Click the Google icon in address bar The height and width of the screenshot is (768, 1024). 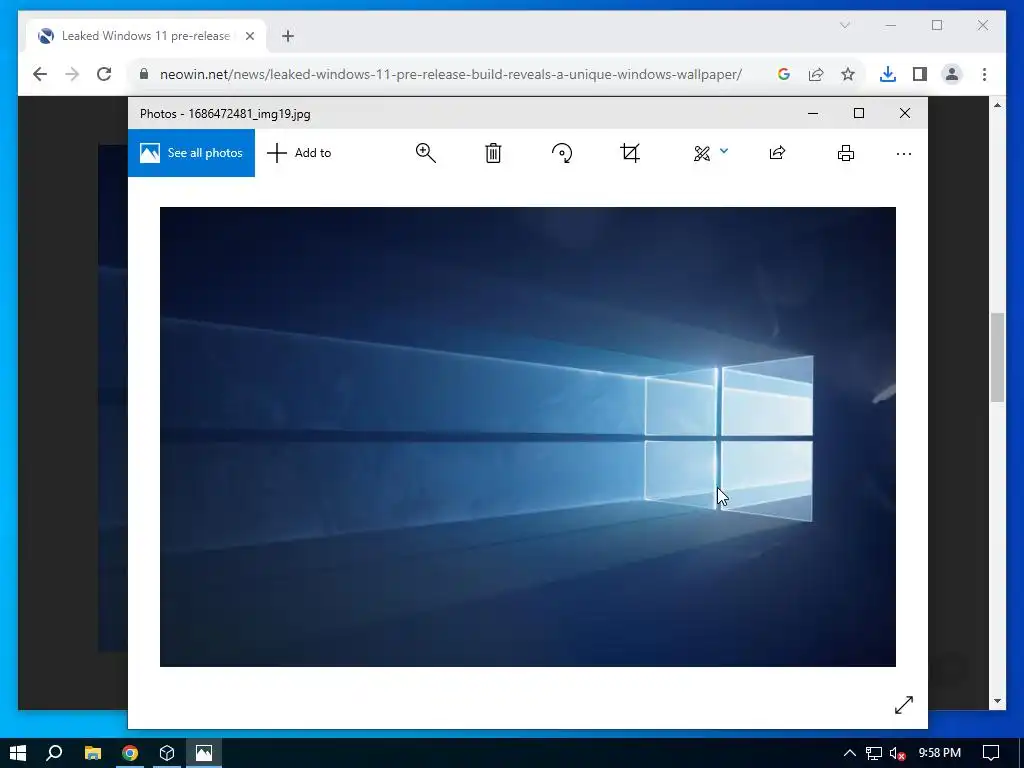pos(784,74)
